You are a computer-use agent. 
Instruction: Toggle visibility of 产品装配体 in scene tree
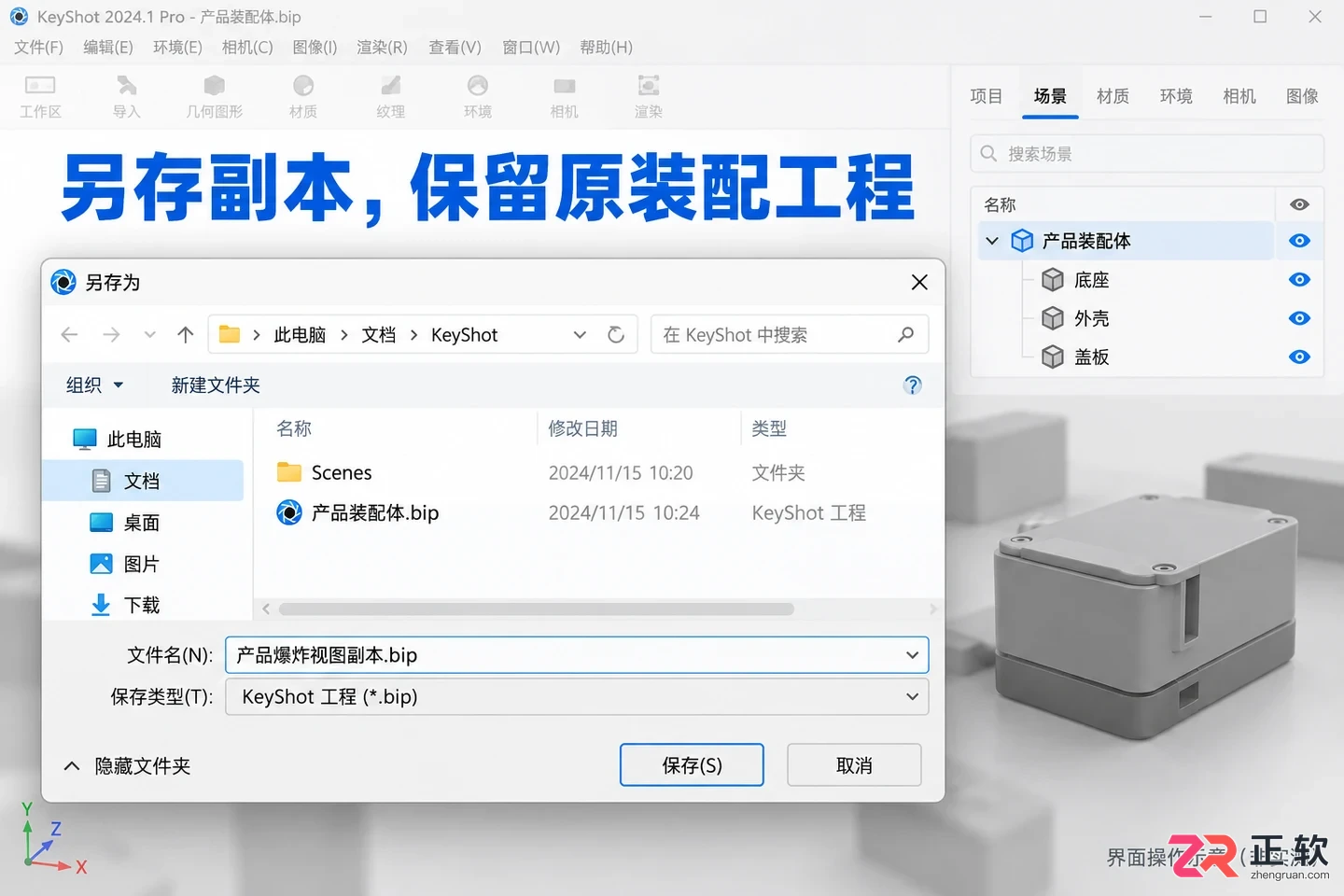[1299, 241]
